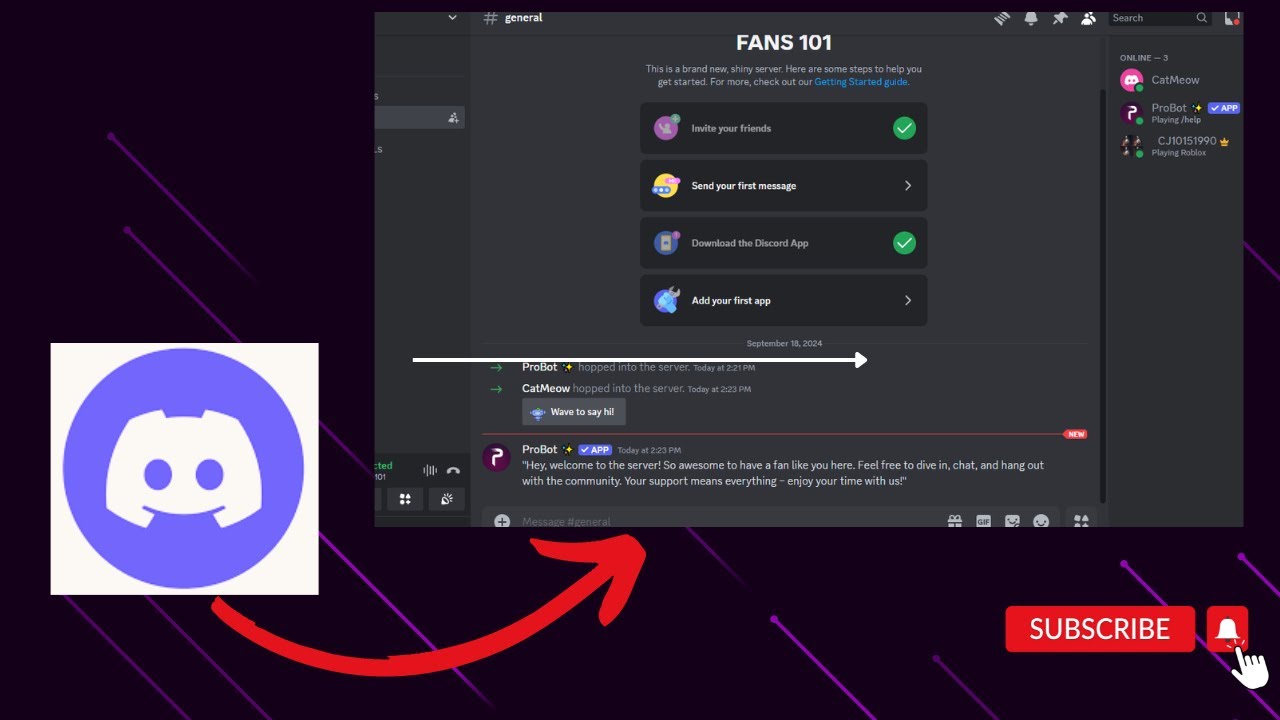The width and height of the screenshot is (1280, 720).
Task: Click CatMeow name in the hopped-in message
Action: pos(546,388)
